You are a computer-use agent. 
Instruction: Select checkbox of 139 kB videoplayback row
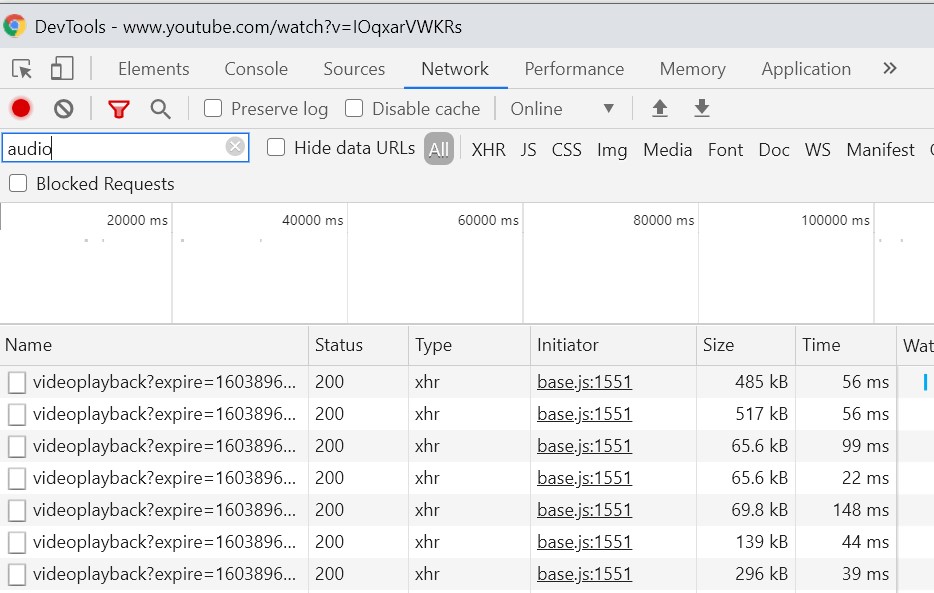click(x=17, y=542)
